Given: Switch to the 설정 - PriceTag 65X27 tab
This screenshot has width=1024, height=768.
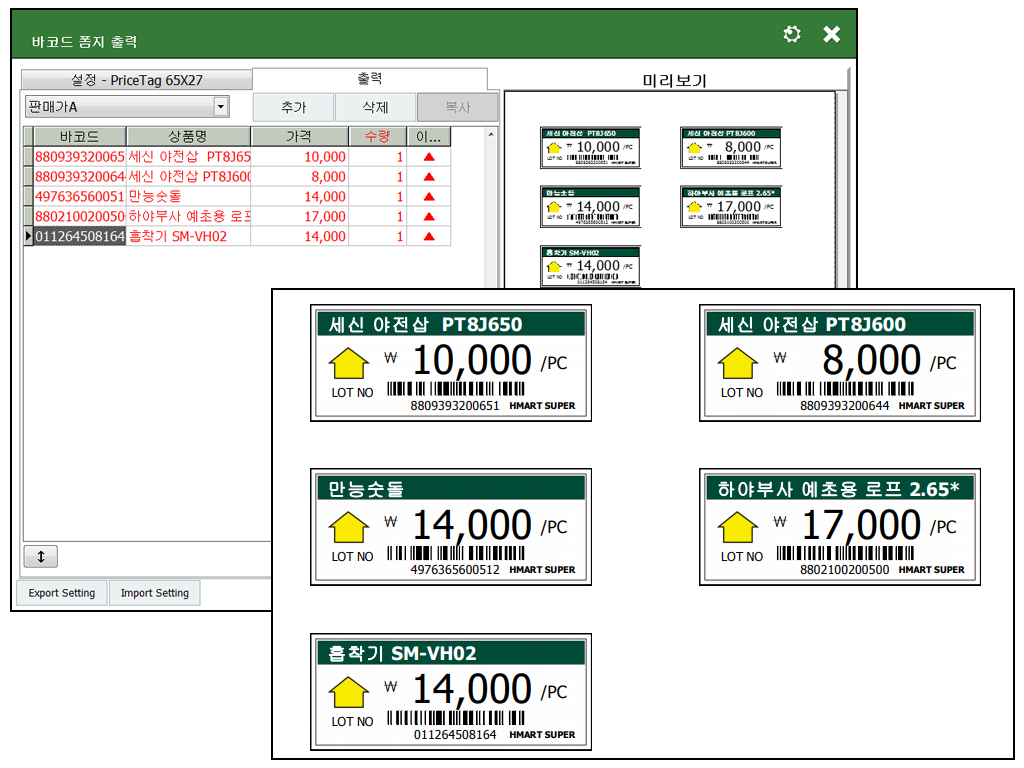Looking at the screenshot, I should 136,80.
